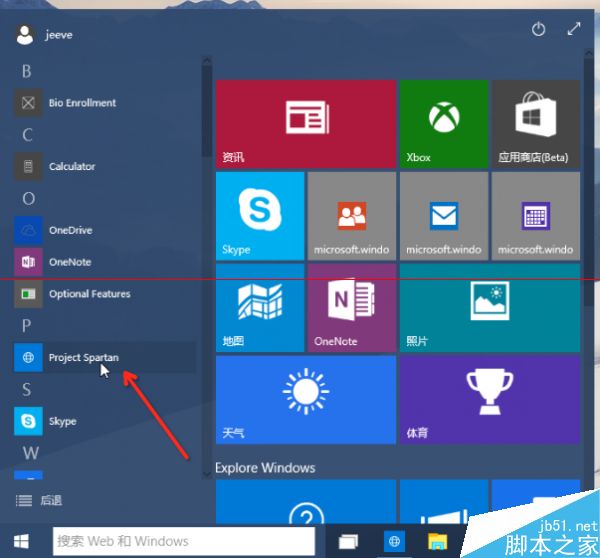Viewport: 600px width, 558px height.
Task: Open the 地图 maps tile
Action: click(260, 308)
